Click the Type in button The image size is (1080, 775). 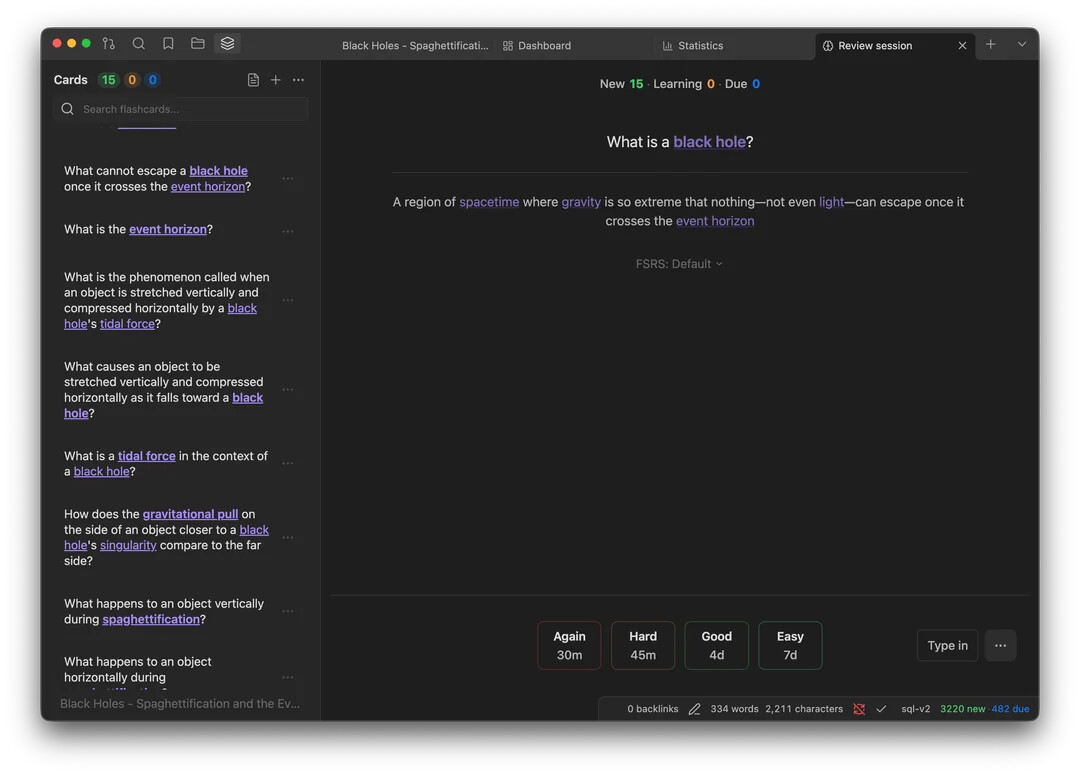(947, 645)
